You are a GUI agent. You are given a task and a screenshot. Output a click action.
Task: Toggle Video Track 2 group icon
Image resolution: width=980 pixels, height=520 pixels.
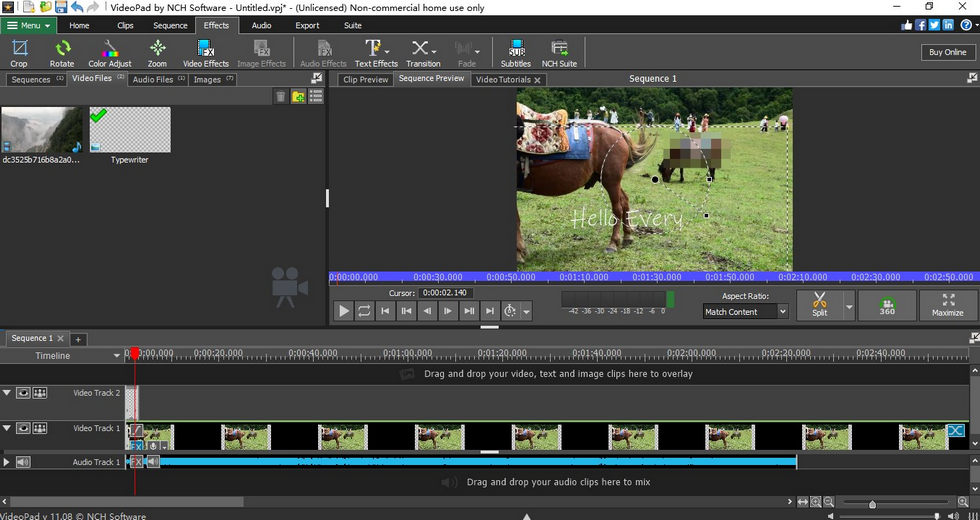coord(40,393)
